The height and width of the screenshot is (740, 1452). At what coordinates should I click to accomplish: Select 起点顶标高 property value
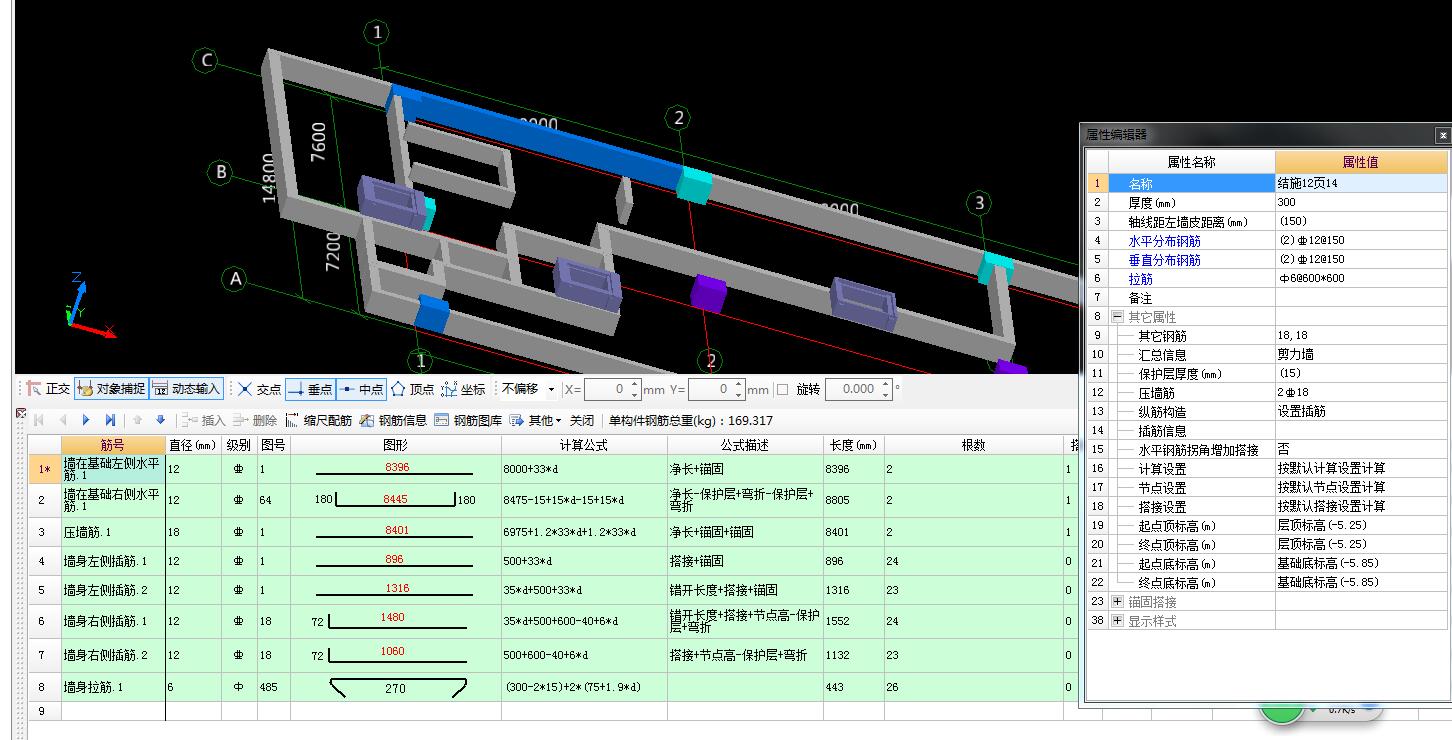tap(1361, 525)
